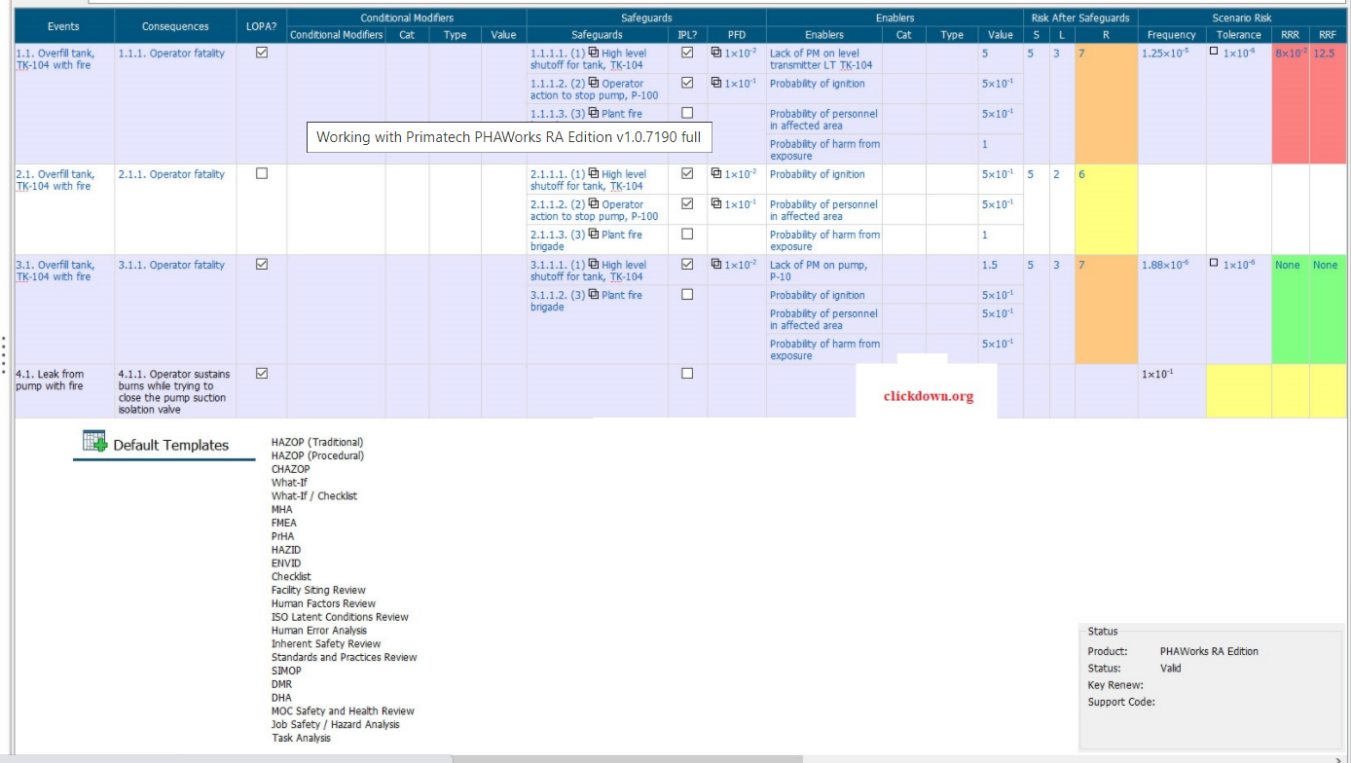Click the Default Templates table icon
Screen dimensions: 1351x763
95,441
